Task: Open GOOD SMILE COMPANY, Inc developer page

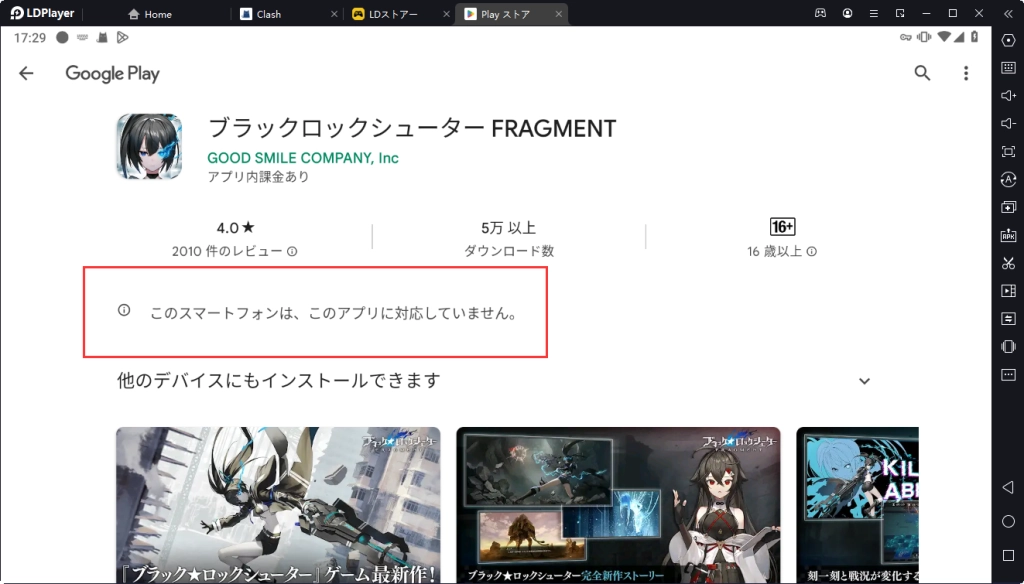Action: tap(303, 157)
